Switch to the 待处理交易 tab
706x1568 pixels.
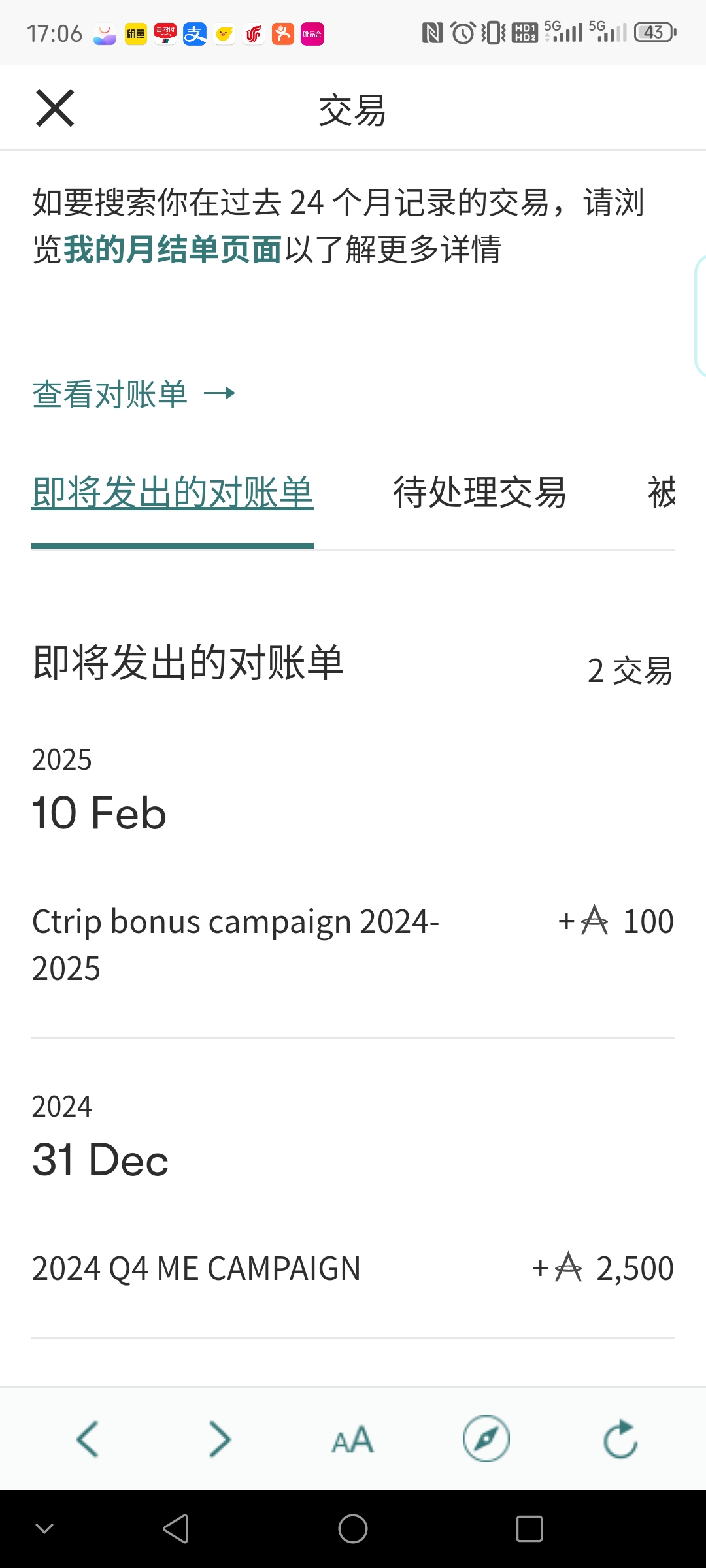480,493
